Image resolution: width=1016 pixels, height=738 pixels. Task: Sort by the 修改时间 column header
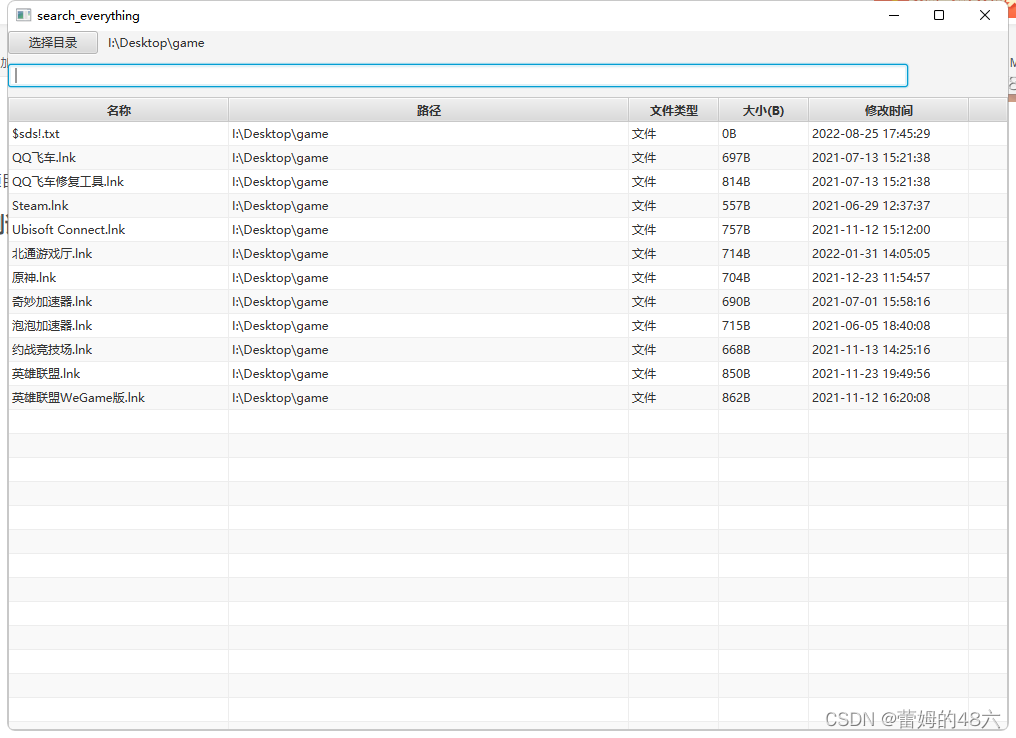click(x=888, y=110)
